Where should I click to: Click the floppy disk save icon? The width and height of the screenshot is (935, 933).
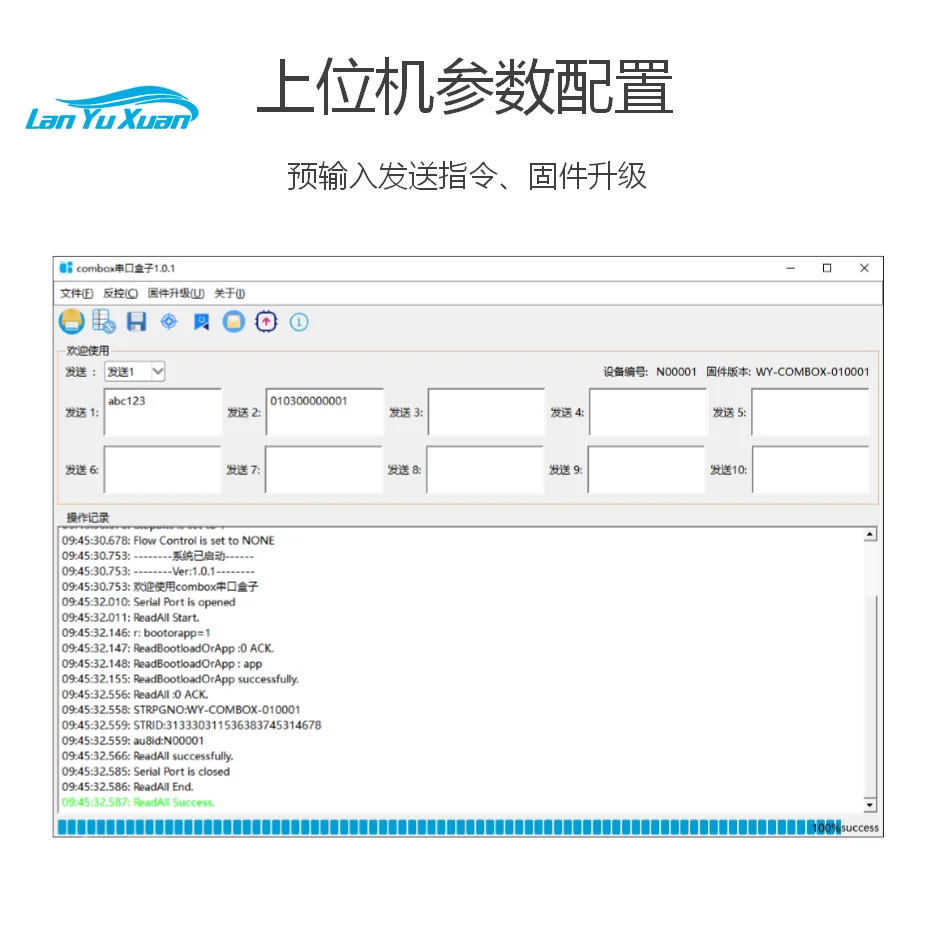tap(137, 322)
